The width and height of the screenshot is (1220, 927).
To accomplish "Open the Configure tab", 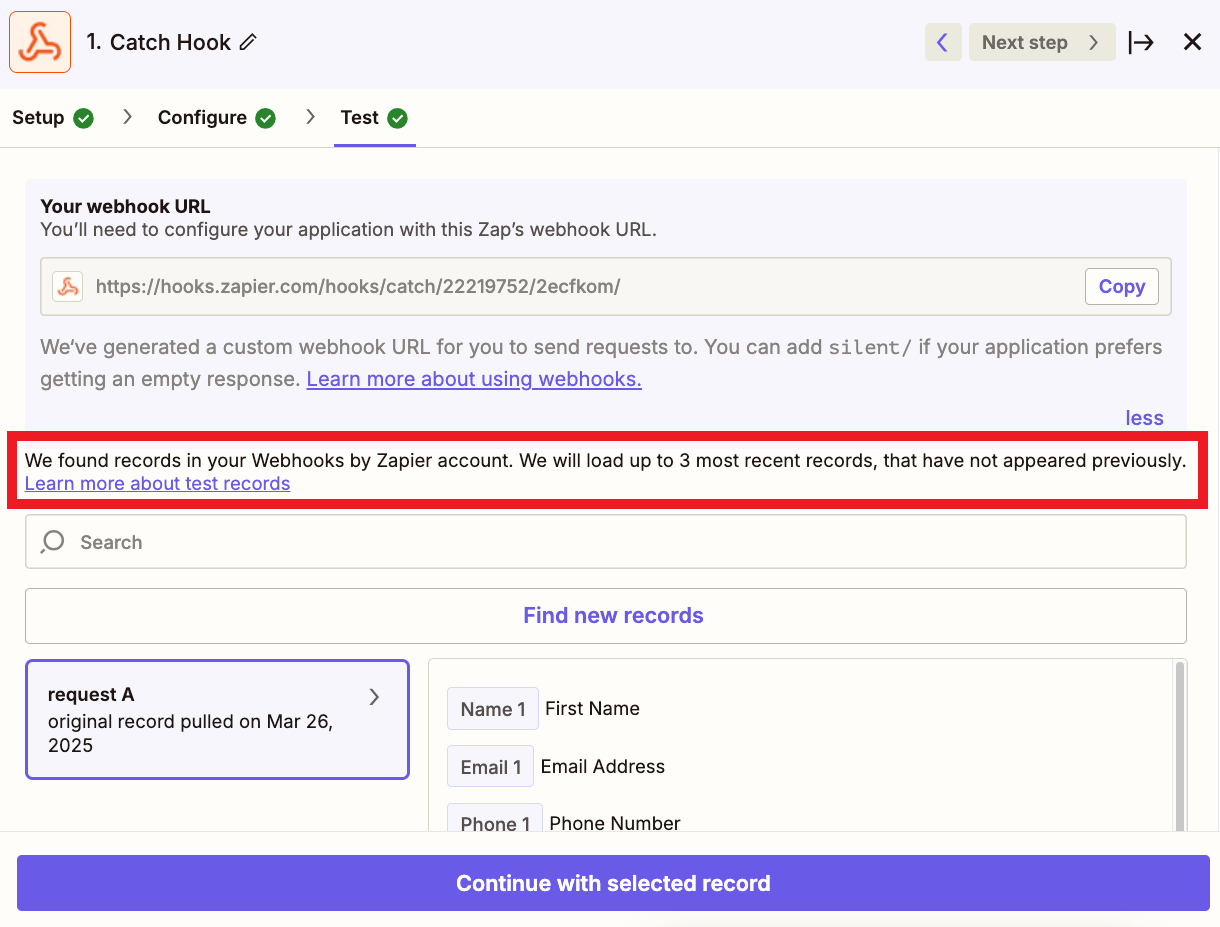I will coord(217,118).
